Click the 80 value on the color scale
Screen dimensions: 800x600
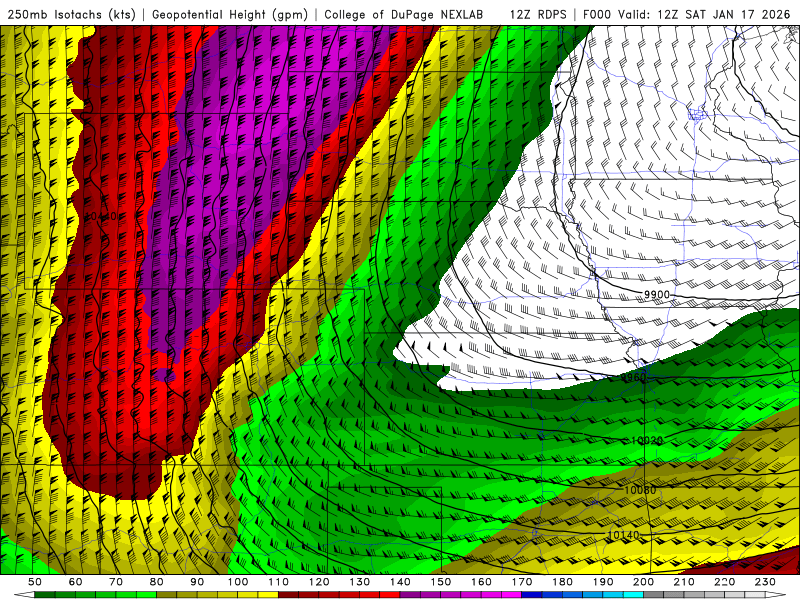tap(157, 582)
